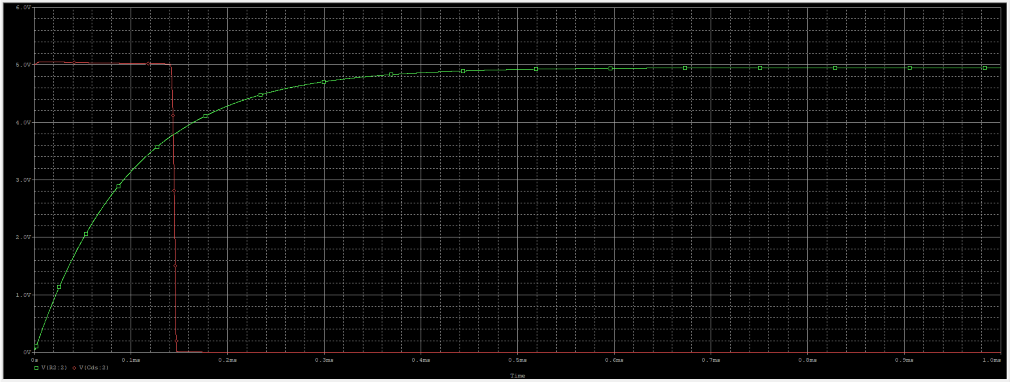
Task: Click the 1.0V y-axis label
Action: tap(23, 294)
